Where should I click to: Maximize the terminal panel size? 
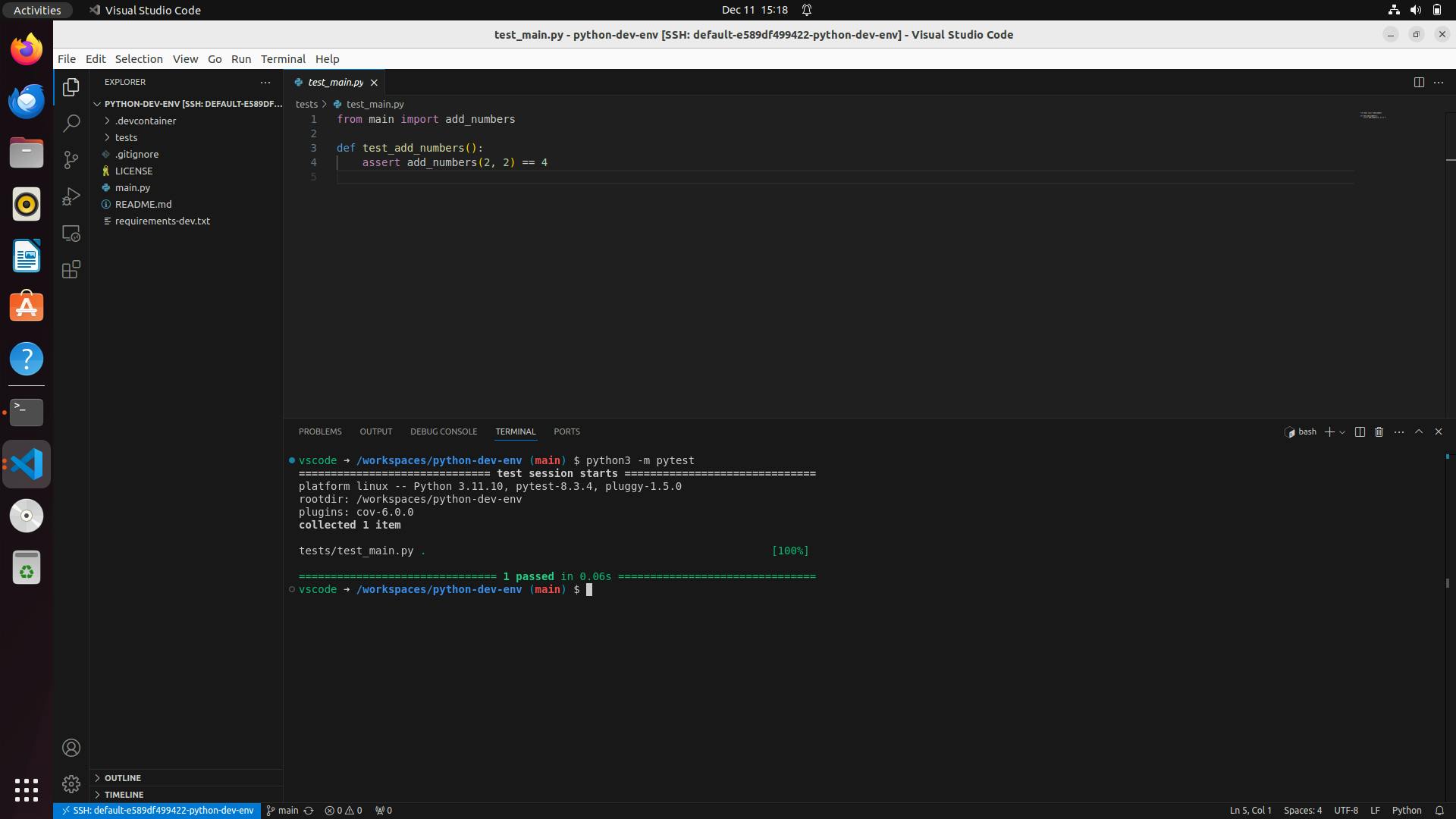pyautogui.click(x=1419, y=431)
